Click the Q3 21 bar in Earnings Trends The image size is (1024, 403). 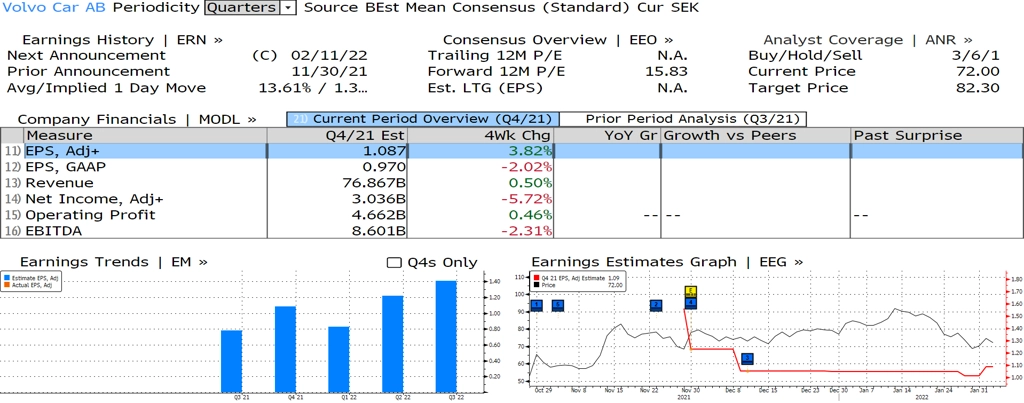[231, 361]
